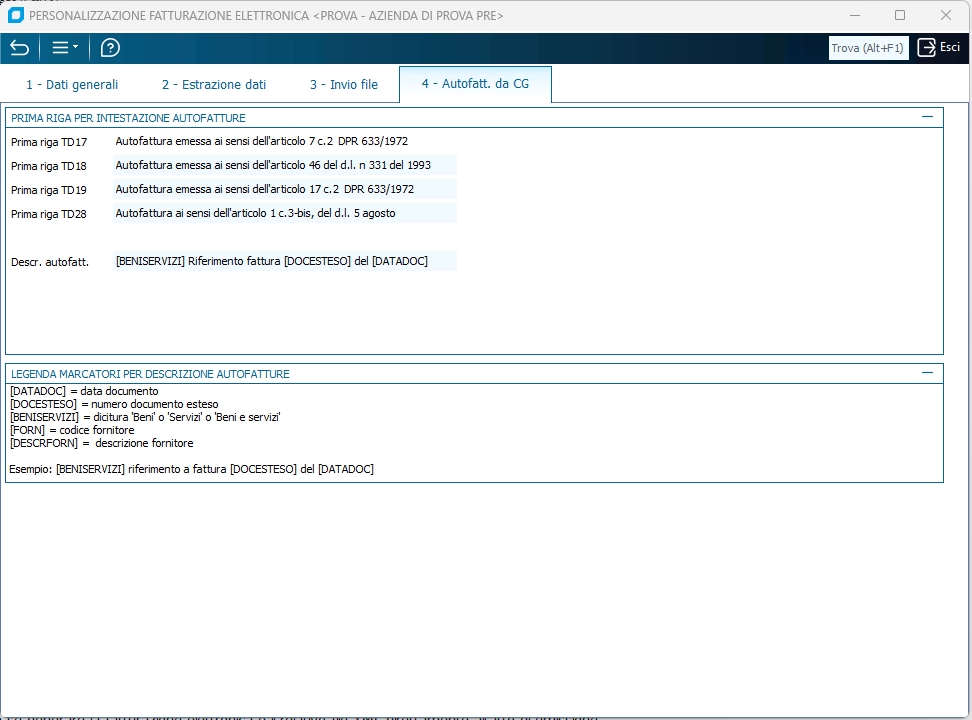Click the label Prima riga TD18
The height and width of the screenshot is (720, 972).
pyautogui.click(x=49, y=166)
